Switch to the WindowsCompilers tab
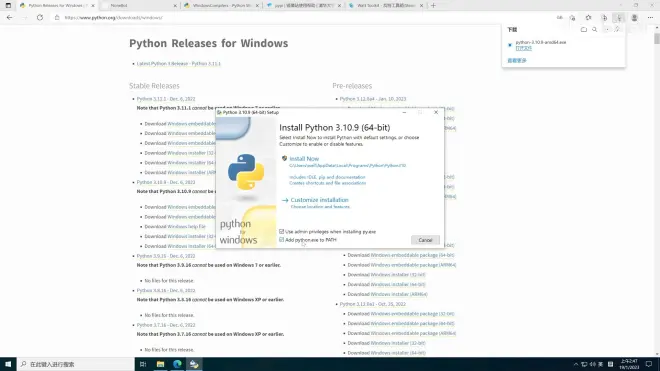Image resolution: width=660 pixels, height=371 pixels. pyautogui.click(x=221, y=5)
